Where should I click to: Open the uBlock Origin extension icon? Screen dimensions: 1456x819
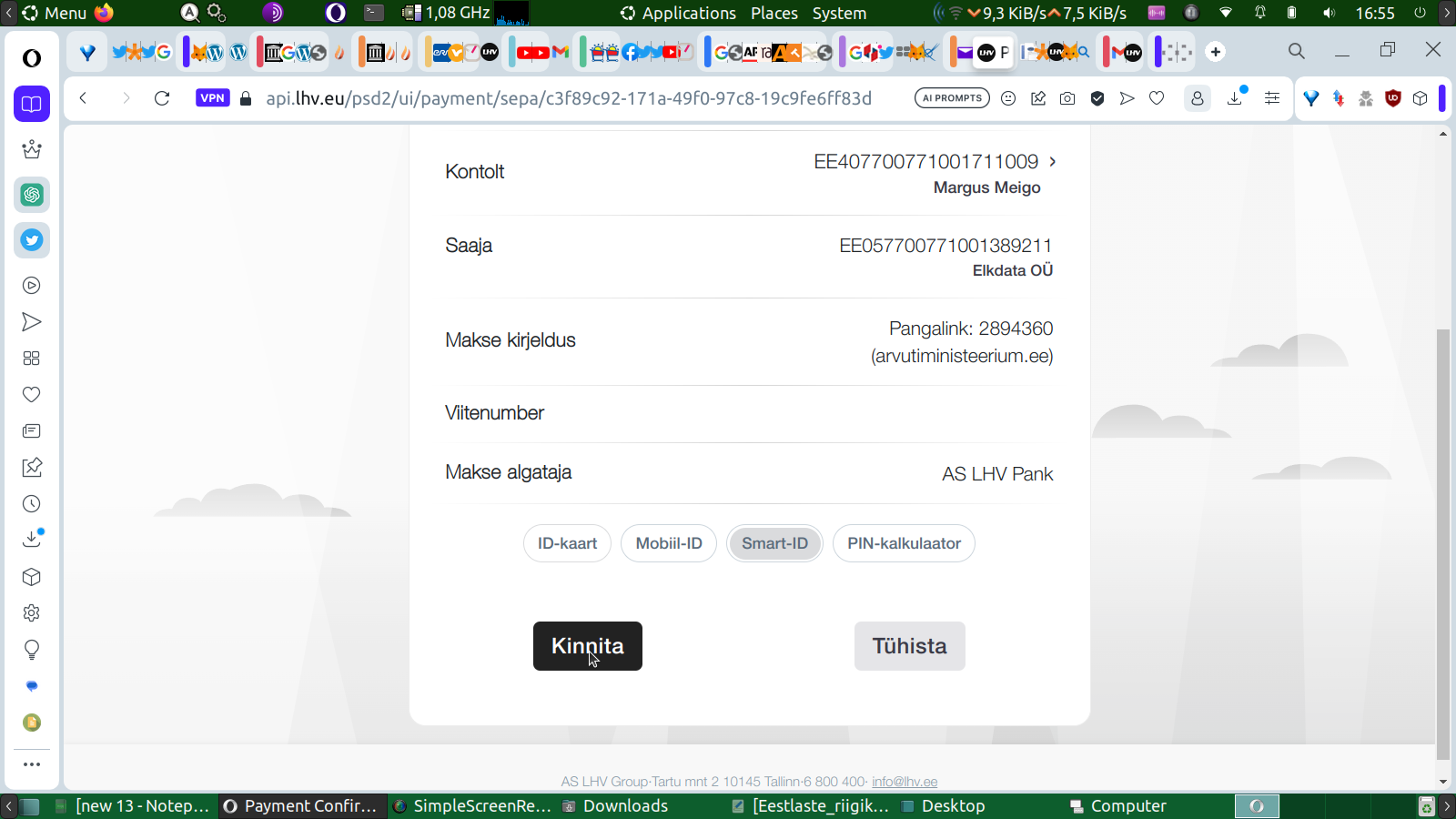point(1393,98)
